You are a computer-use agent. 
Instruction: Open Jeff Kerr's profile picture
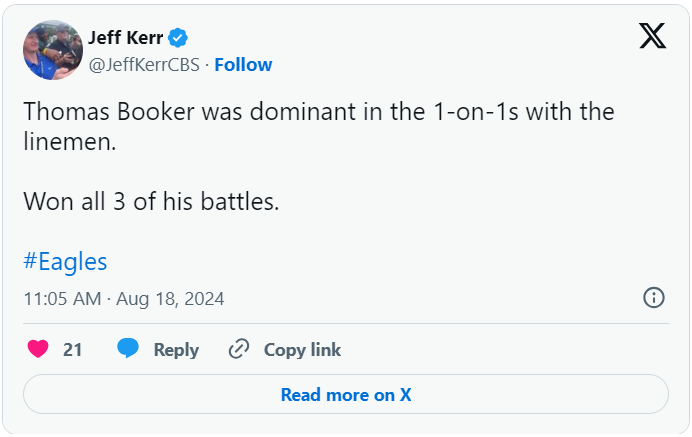[x=52, y=50]
